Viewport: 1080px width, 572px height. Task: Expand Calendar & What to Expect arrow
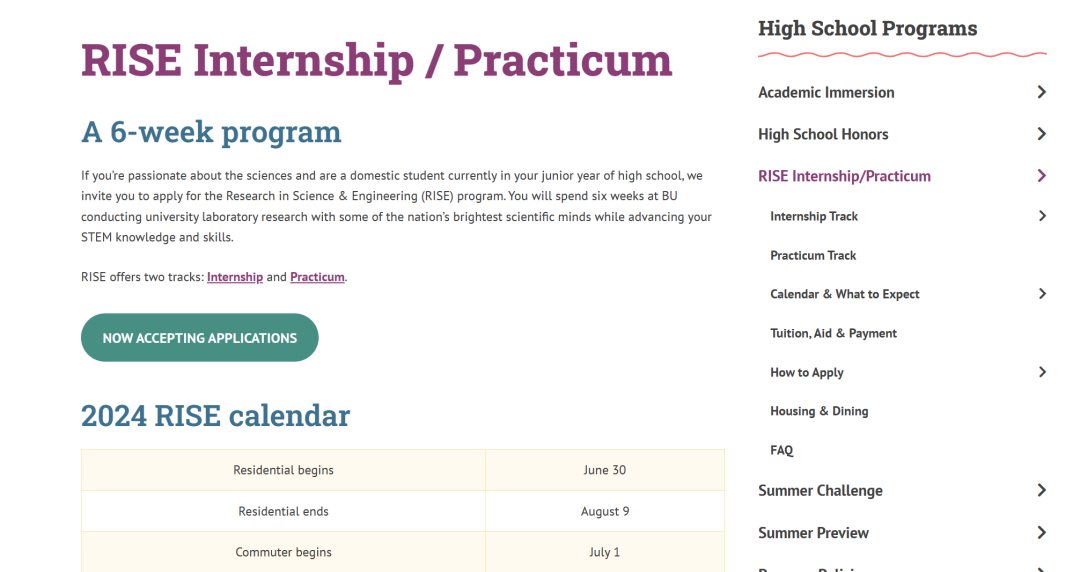pyautogui.click(x=1042, y=294)
